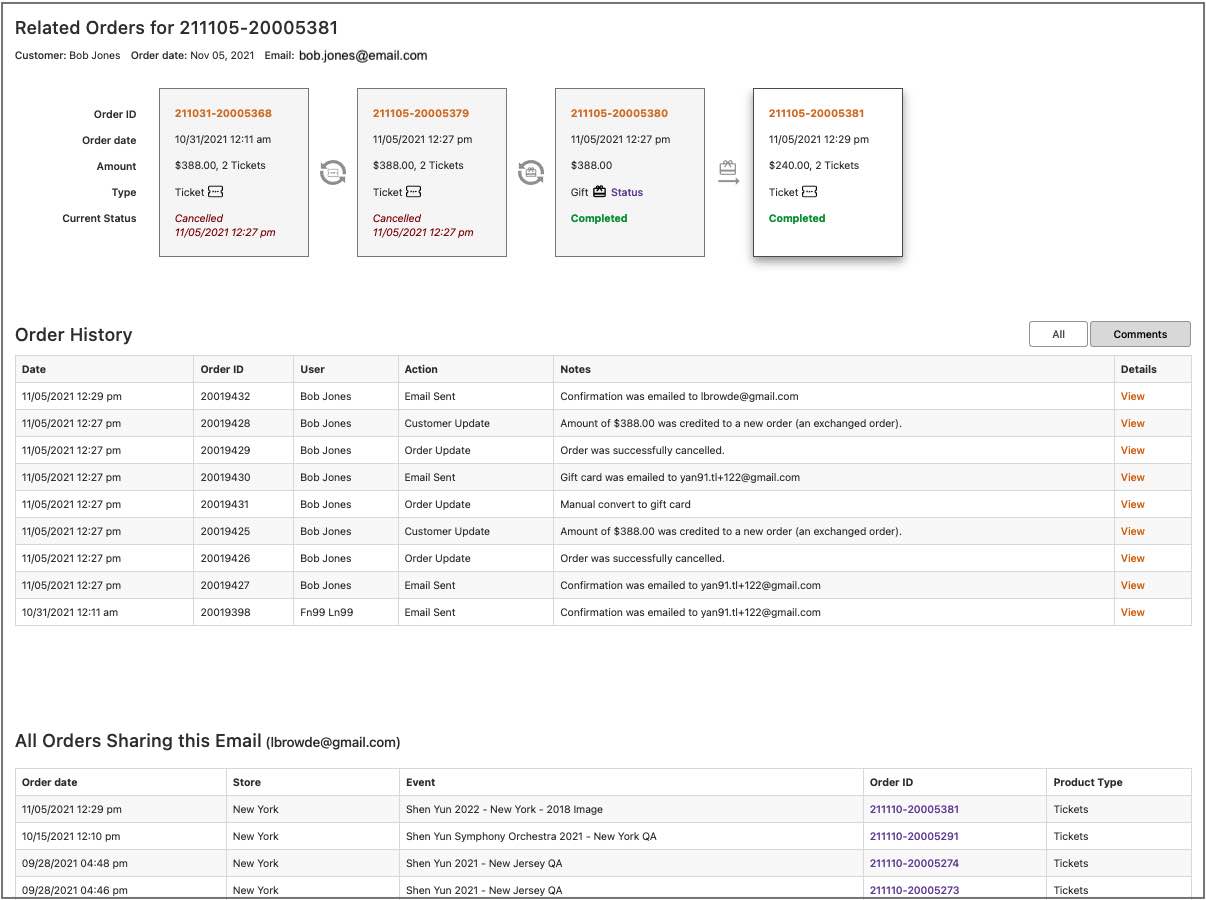View details for history entry 20019432
Screen dimensions: 1206x900
(x=1132, y=396)
